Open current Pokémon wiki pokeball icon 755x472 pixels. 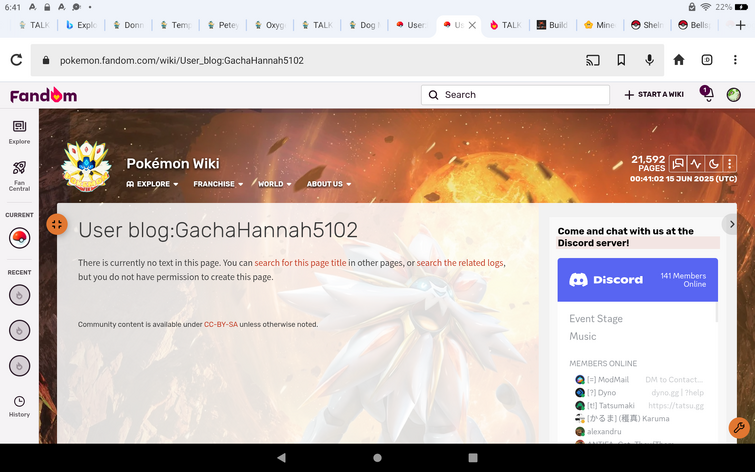[x=19, y=238]
